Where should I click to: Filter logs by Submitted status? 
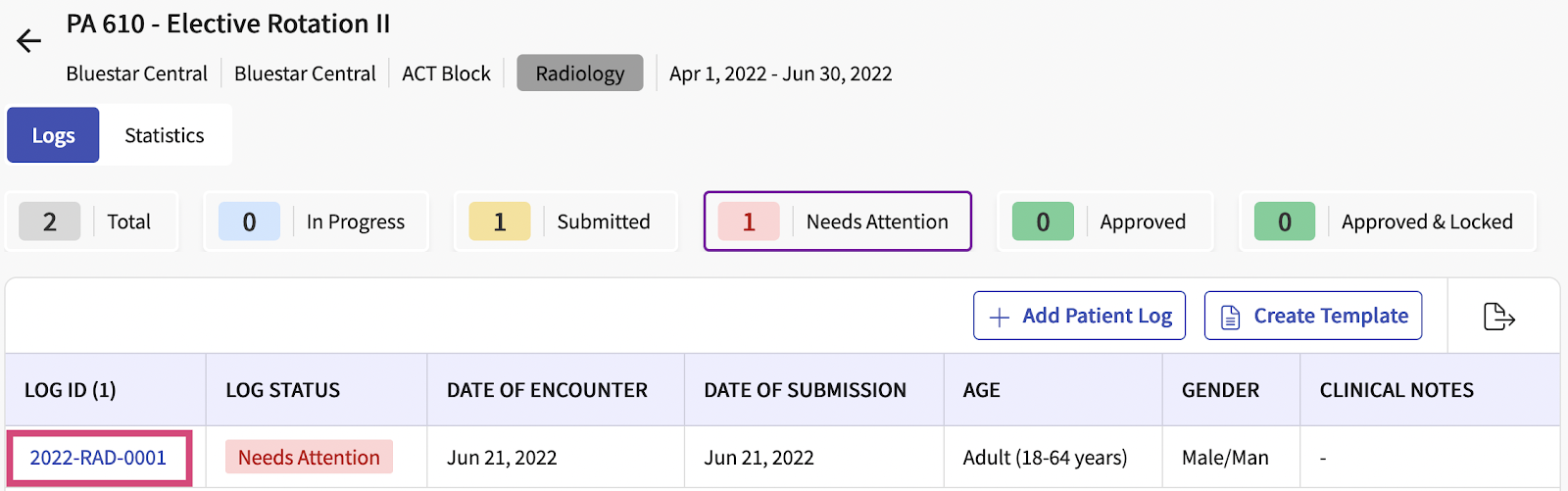tap(565, 221)
